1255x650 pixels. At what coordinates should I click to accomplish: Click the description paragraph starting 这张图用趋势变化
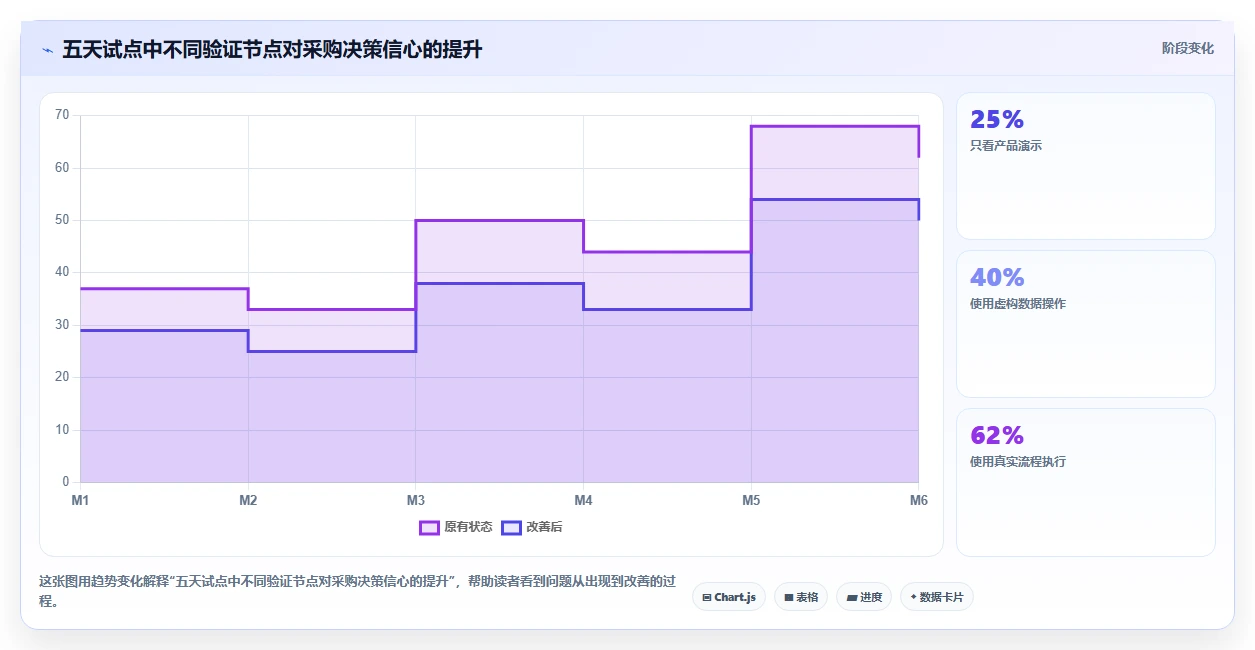(358, 591)
